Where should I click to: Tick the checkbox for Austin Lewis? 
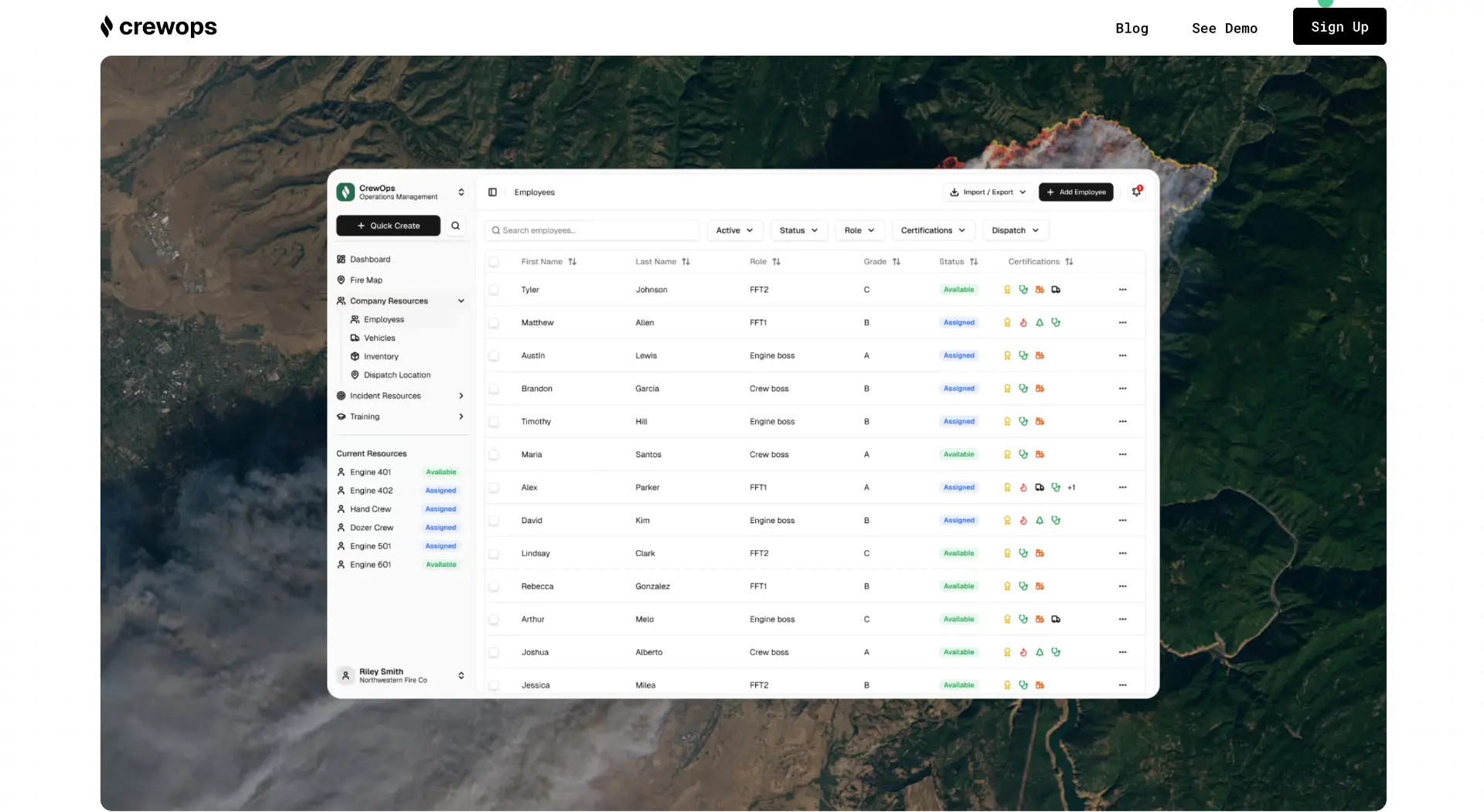tap(494, 356)
